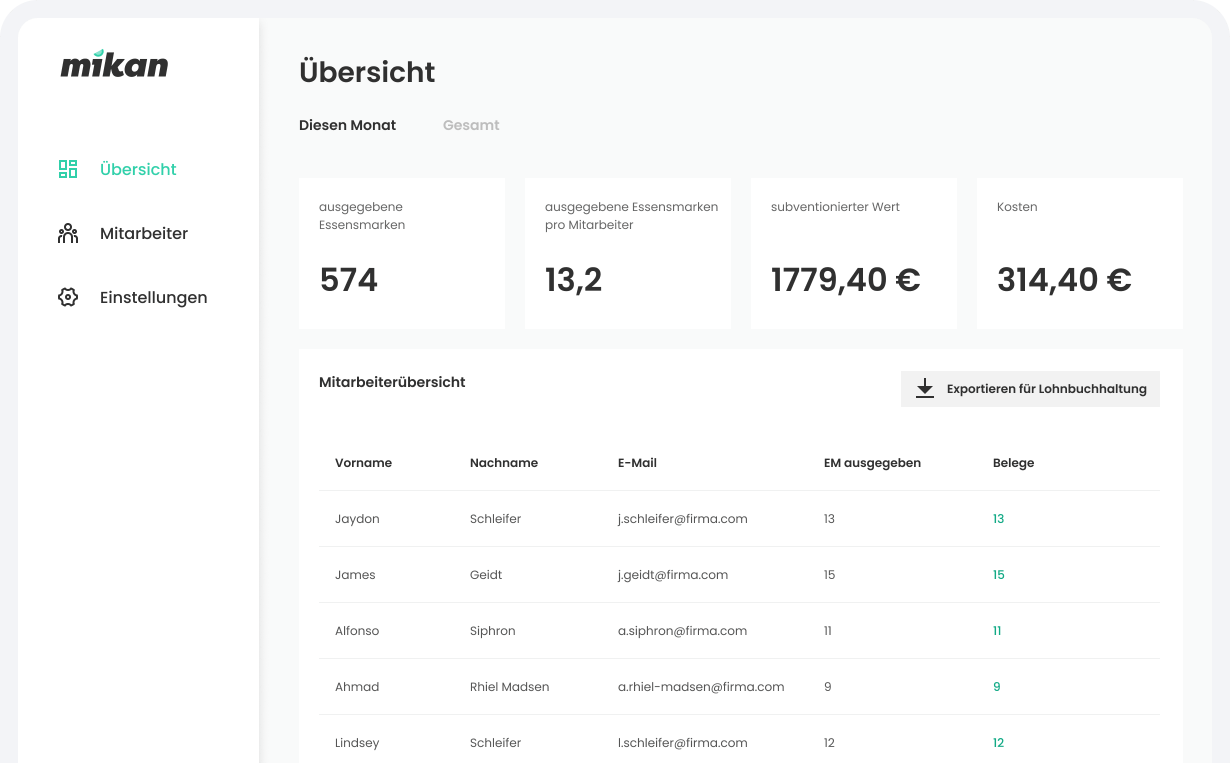Image resolution: width=1230 pixels, height=763 pixels.
Task: Click the mikan logo
Action: pyautogui.click(x=114, y=64)
